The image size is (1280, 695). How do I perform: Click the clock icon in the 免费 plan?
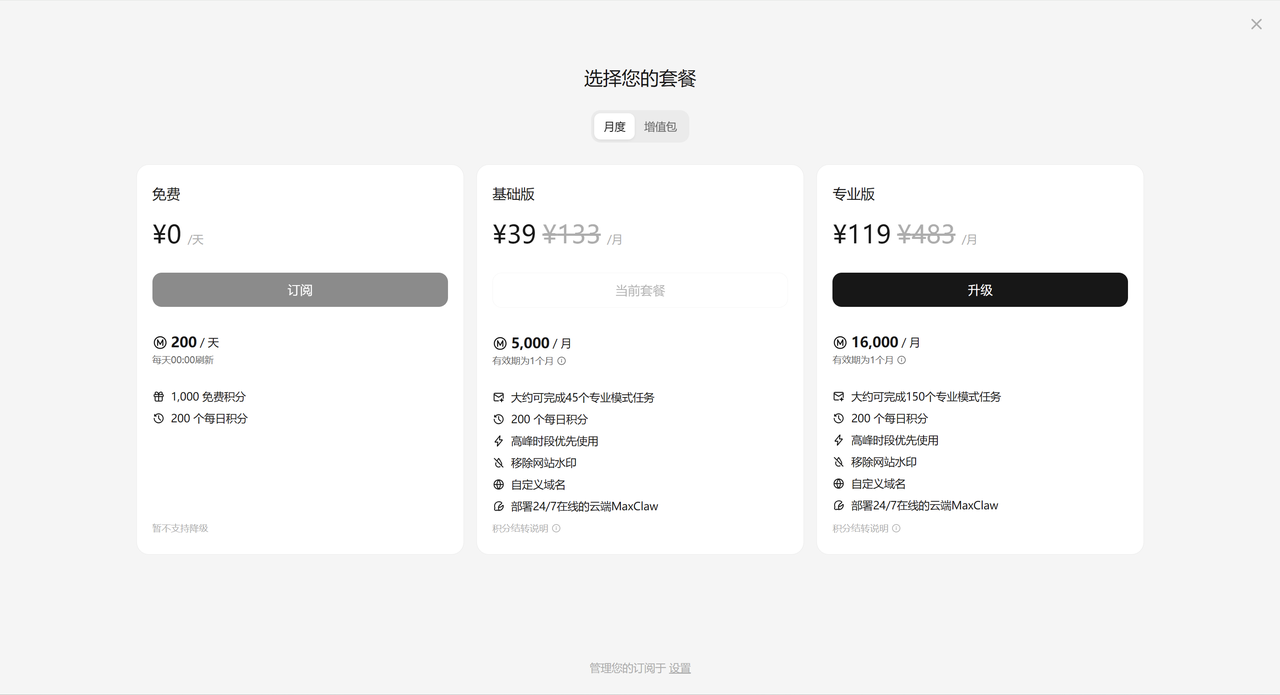coord(158,419)
